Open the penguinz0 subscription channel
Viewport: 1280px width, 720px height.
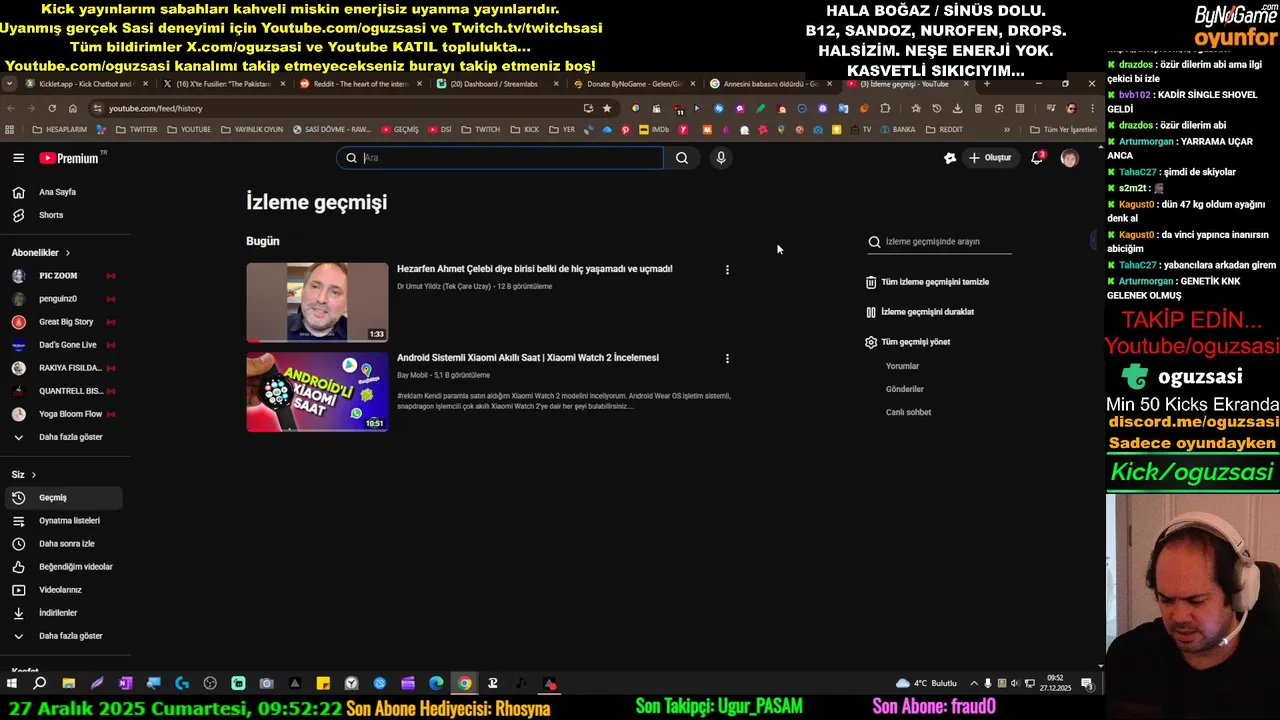point(58,299)
